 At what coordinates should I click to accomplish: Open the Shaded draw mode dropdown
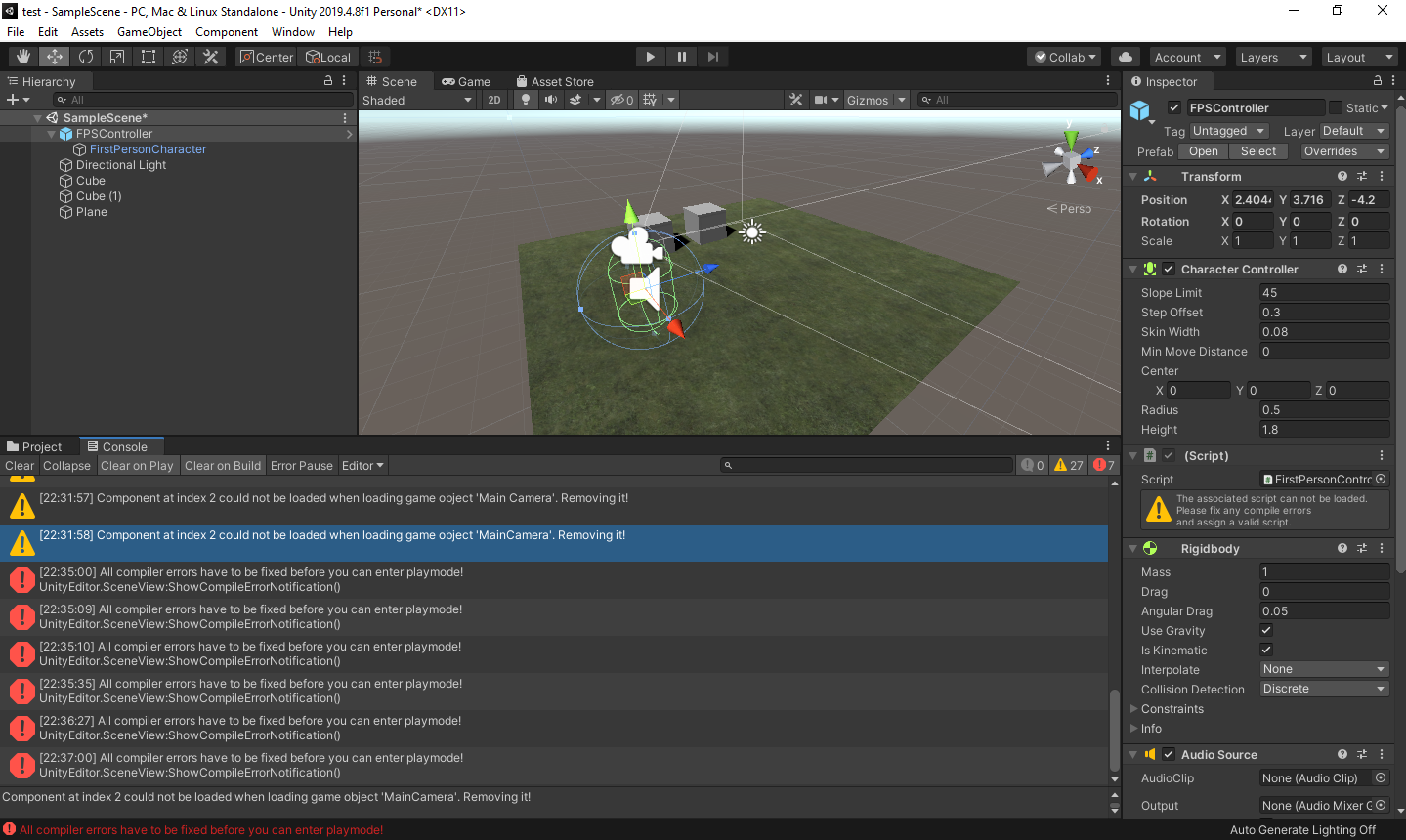pos(417,100)
